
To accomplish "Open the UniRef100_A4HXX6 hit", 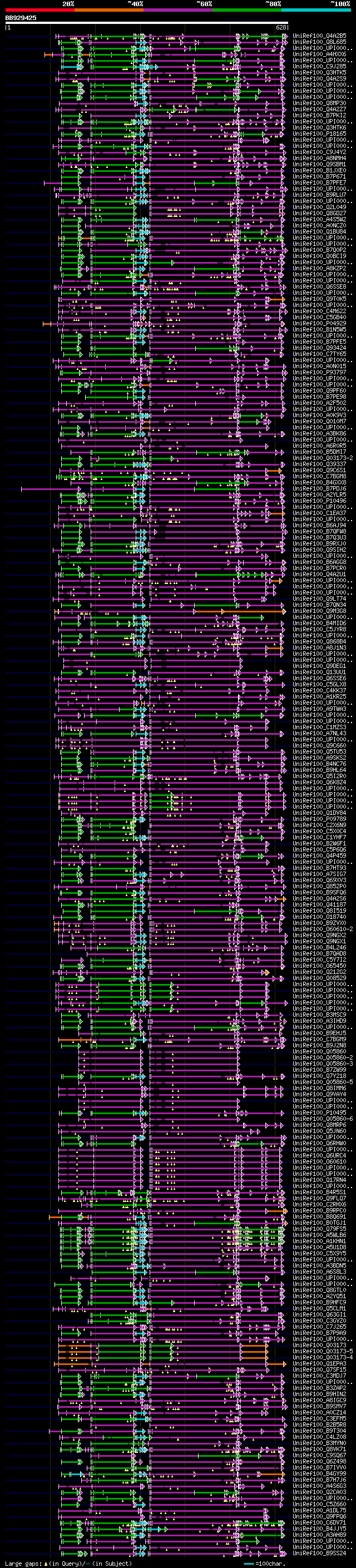I will (319, 54).
